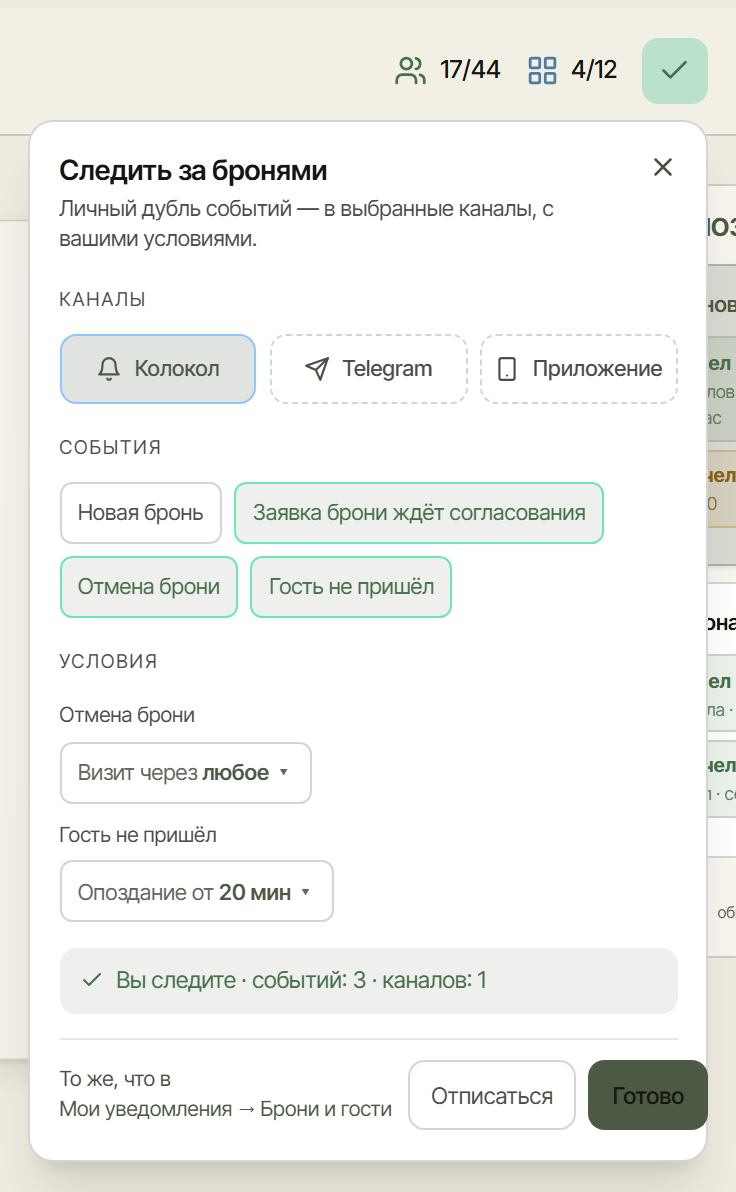Toggle the 'Гость не пришёл' event chip
The width and height of the screenshot is (736, 1192).
pos(351,587)
